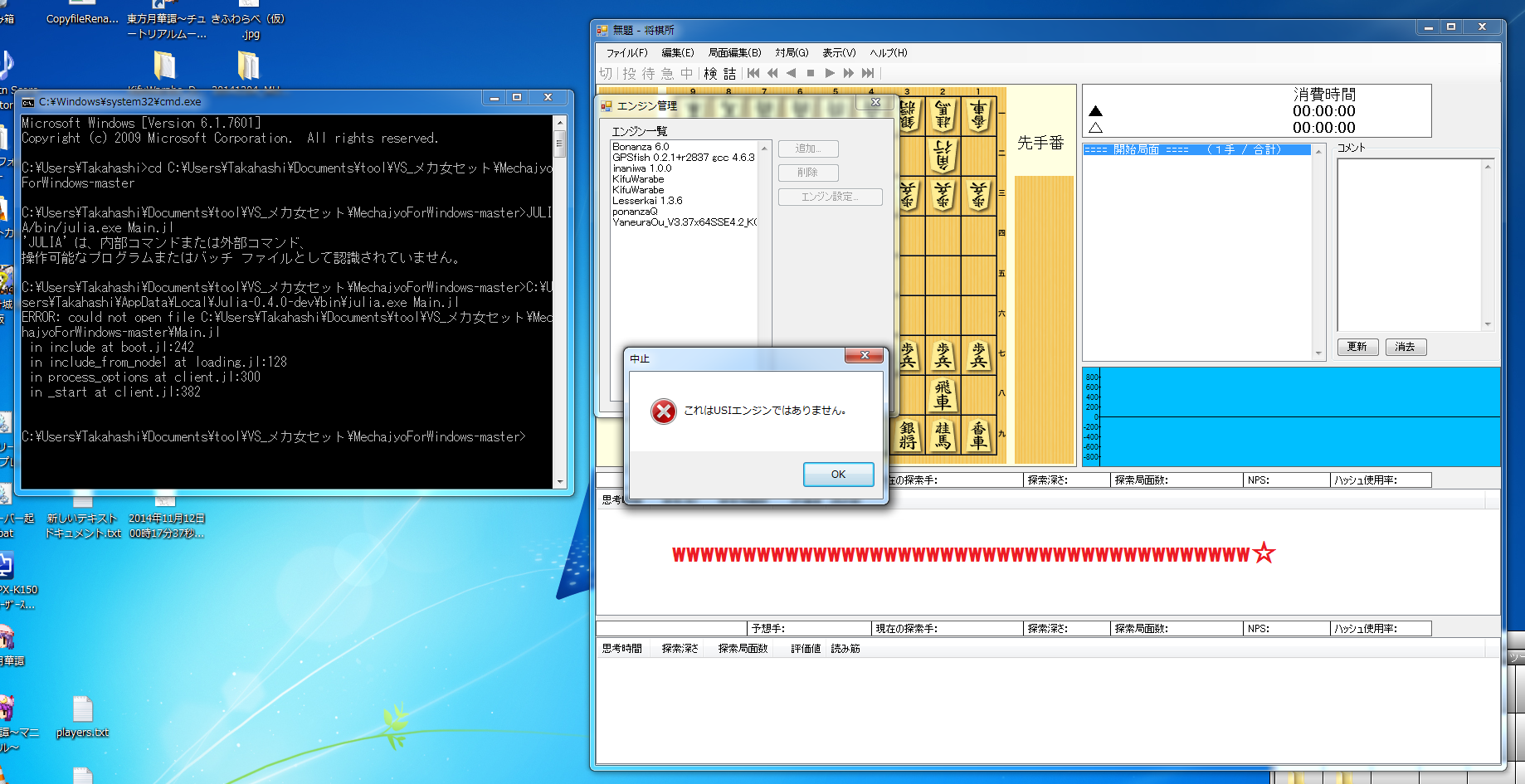Click the 削除 button in エンジン管理
Image resolution: width=1525 pixels, height=784 pixels.
[x=808, y=173]
